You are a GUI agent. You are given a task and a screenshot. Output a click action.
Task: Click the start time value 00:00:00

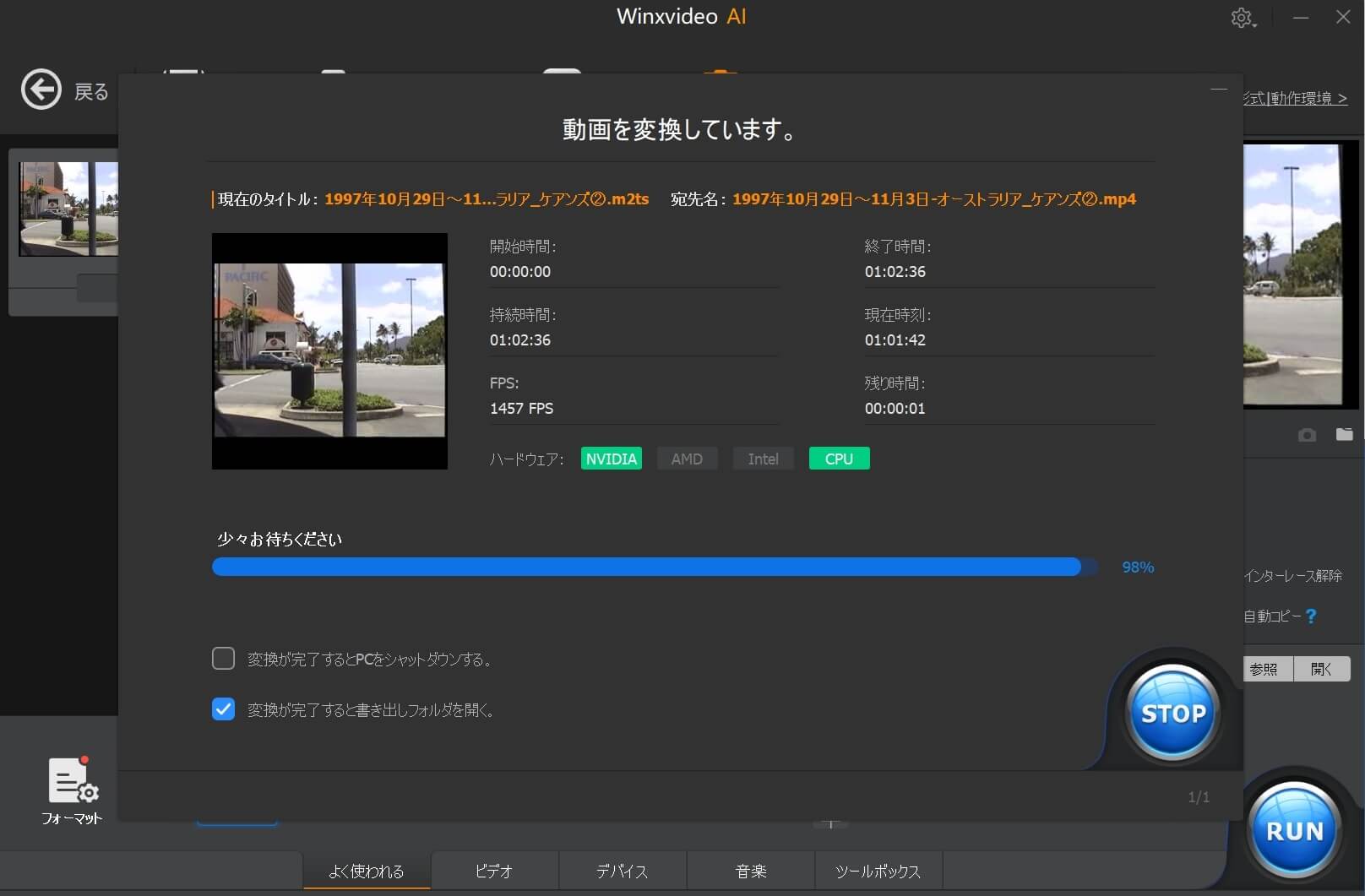tap(520, 272)
